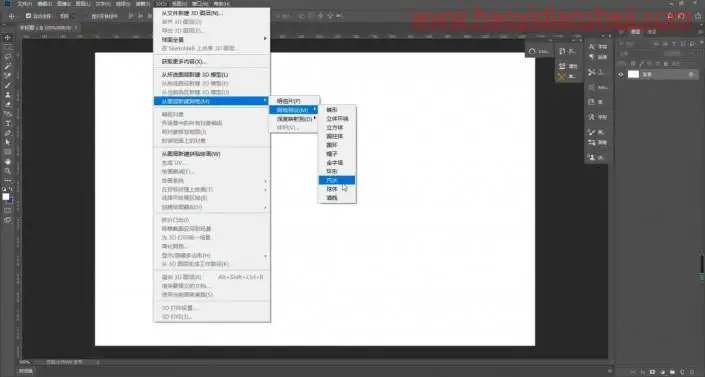
Task: Open the 滤镜 menu
Action: pyautogui.click(x=143, y=4)
